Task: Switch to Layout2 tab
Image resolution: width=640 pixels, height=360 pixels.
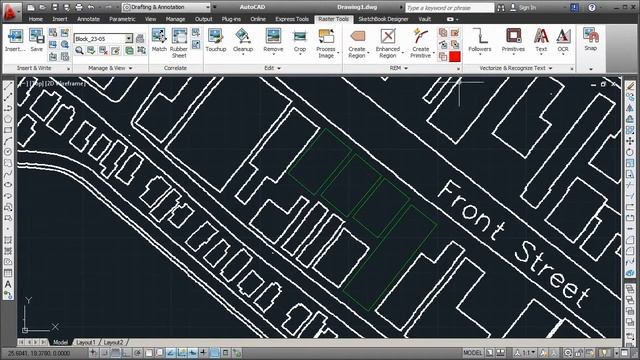Action: click(113, 342)
